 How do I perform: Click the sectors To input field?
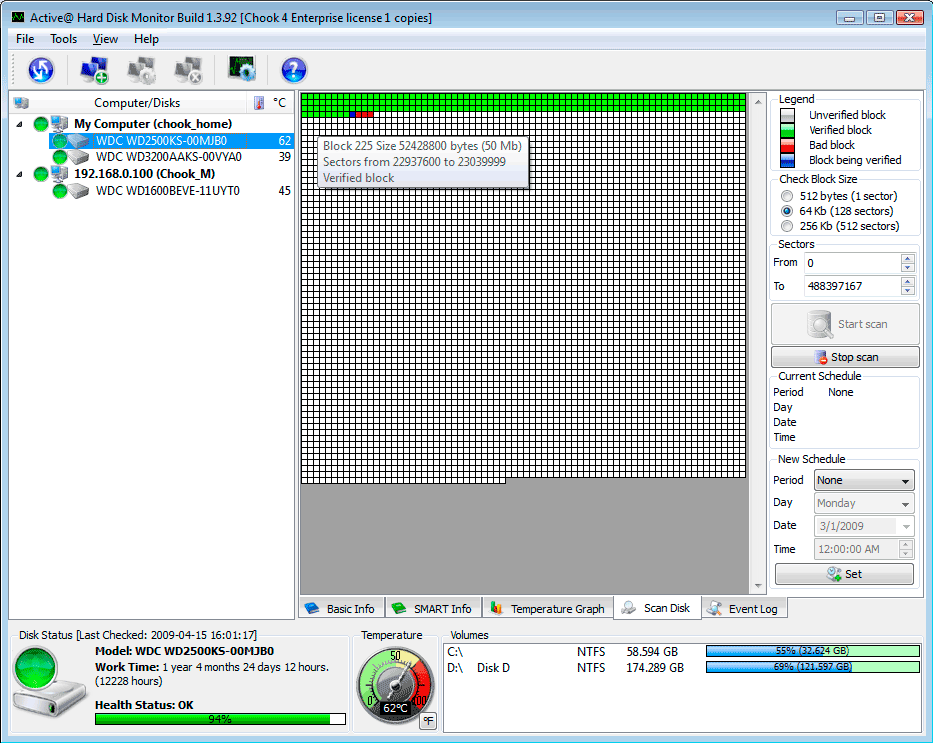[852, 286]
